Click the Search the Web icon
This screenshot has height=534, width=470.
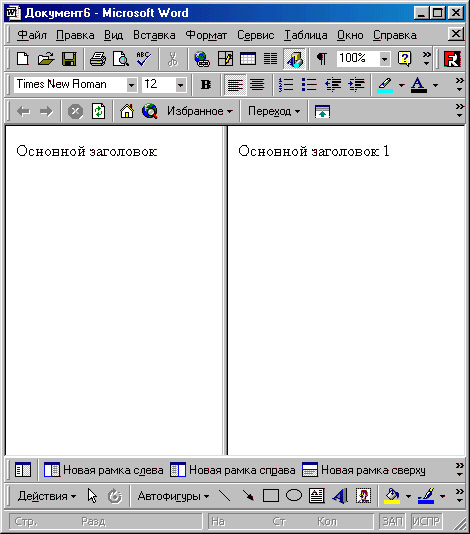point(150,111)
